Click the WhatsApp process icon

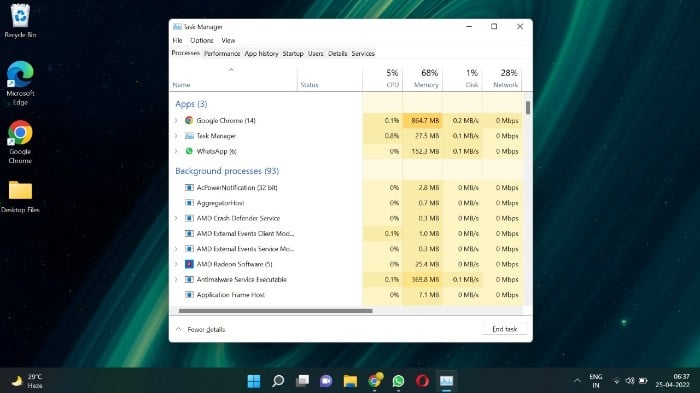click(189, 151)
